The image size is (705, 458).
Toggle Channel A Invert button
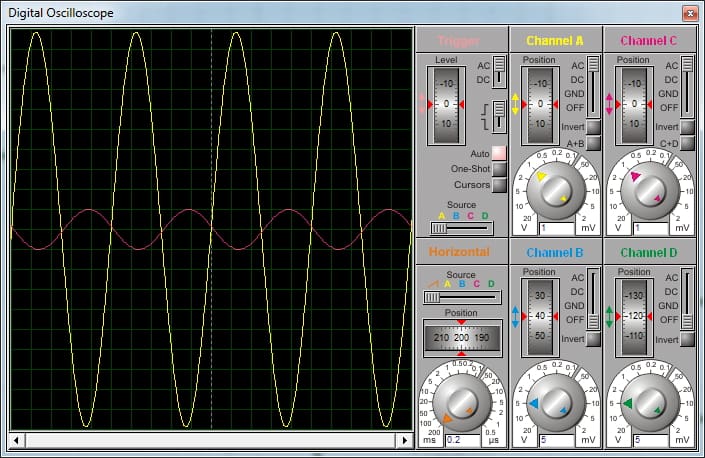(x=593, y=127)
